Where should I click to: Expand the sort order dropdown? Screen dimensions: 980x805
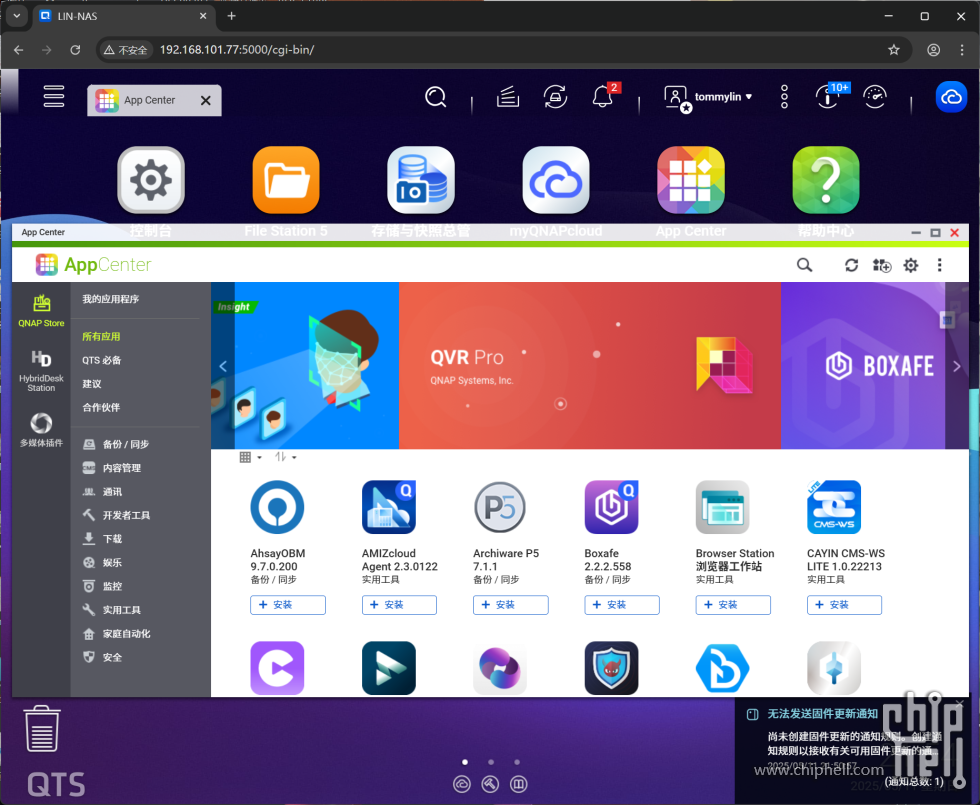[285, 458]
